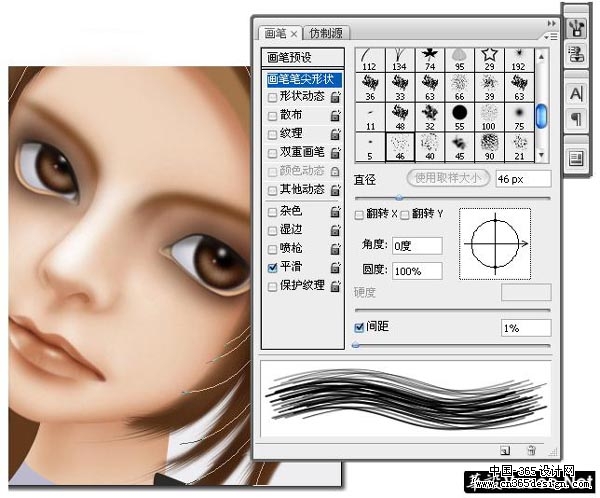Viewport: 600px width, 498px height.
Task: Open the Character panel dock icon
Action: (x=577, y=94)
